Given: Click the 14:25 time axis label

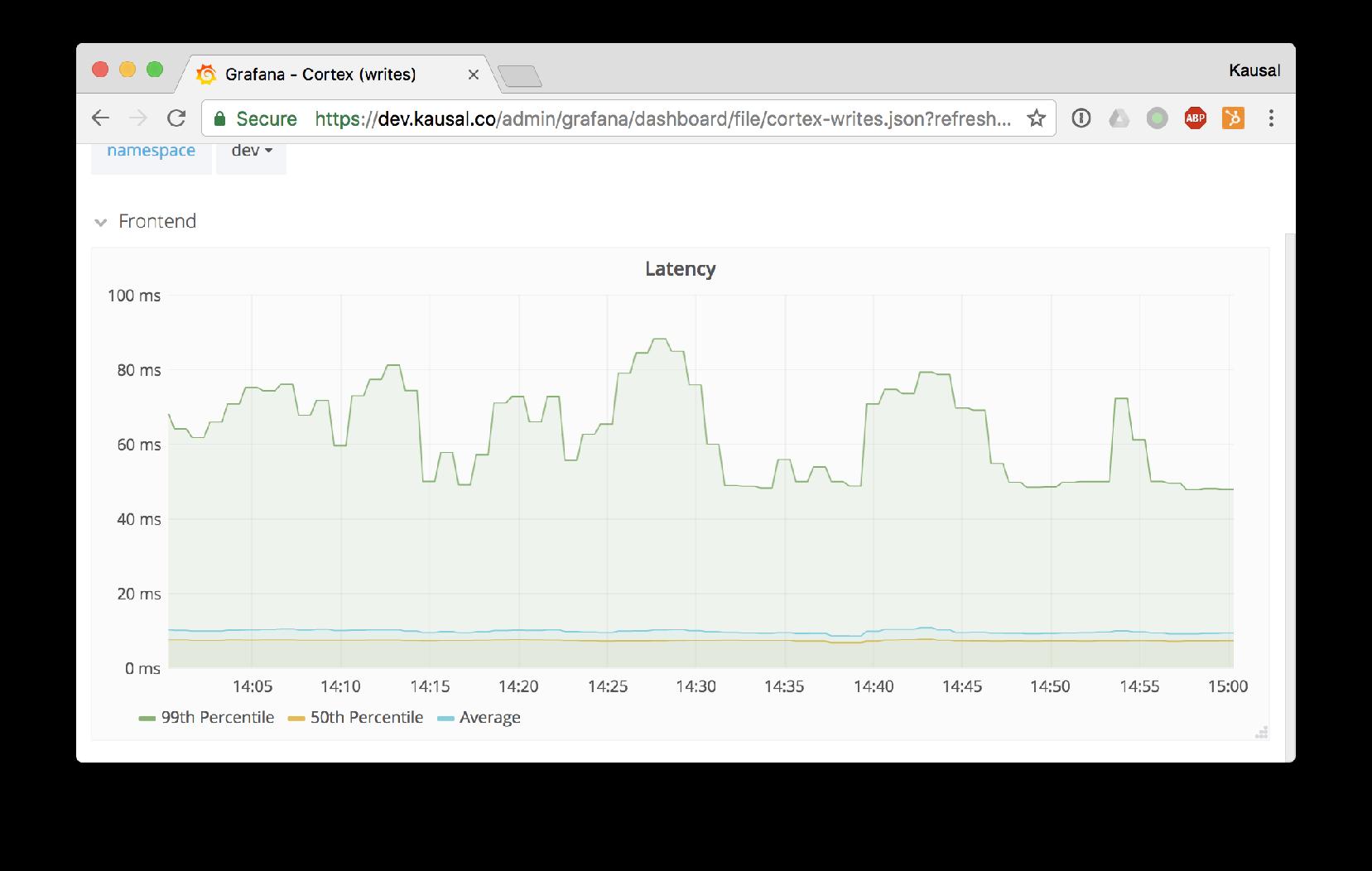Looking at the screenshot, I should (608, 686).
